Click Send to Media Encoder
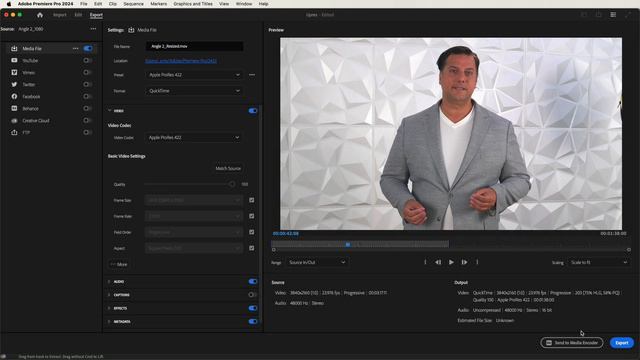 click(x=572, y=343)
